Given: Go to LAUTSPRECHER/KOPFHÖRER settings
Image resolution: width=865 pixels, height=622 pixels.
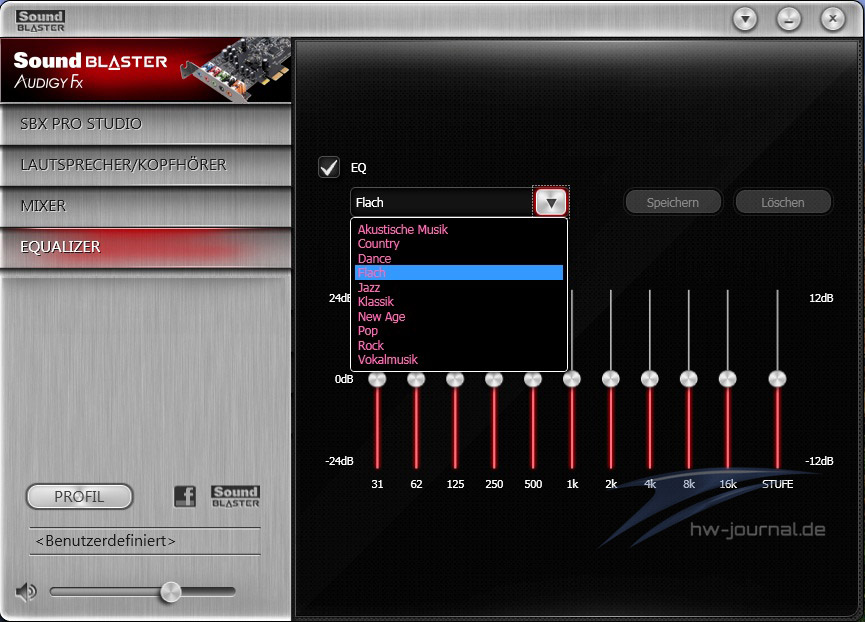Looking at the screenshot, I should [146, 165].
